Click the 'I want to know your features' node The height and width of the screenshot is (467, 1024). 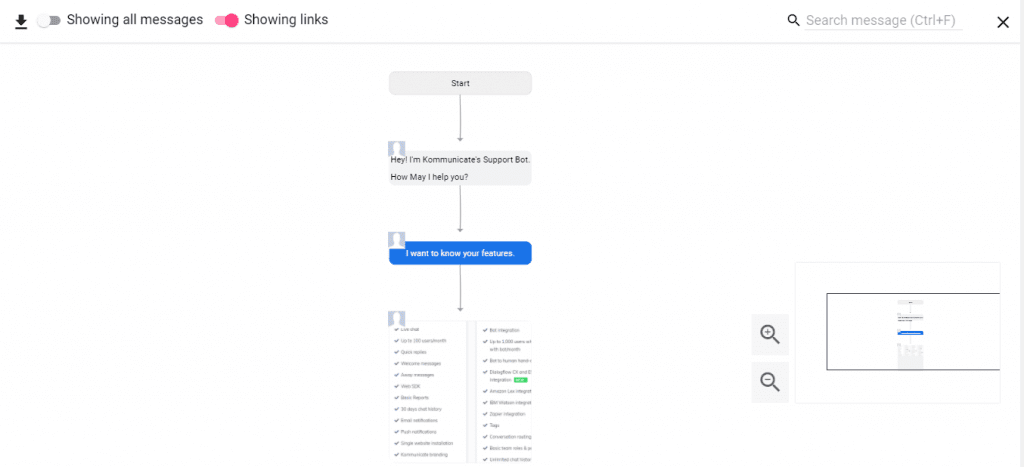click(460, 253)
